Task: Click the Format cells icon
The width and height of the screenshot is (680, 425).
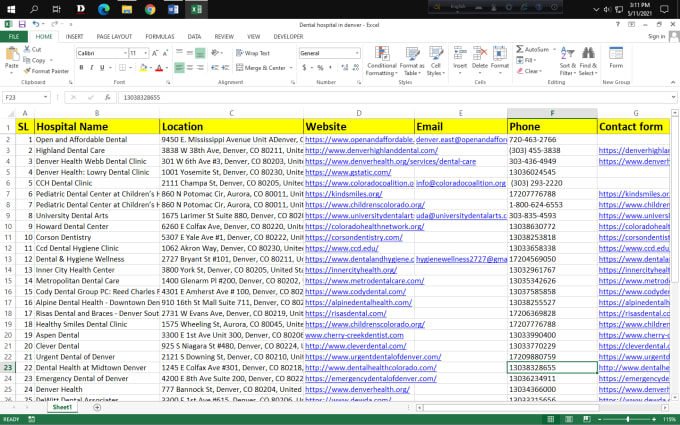Action: coord(500,53)
